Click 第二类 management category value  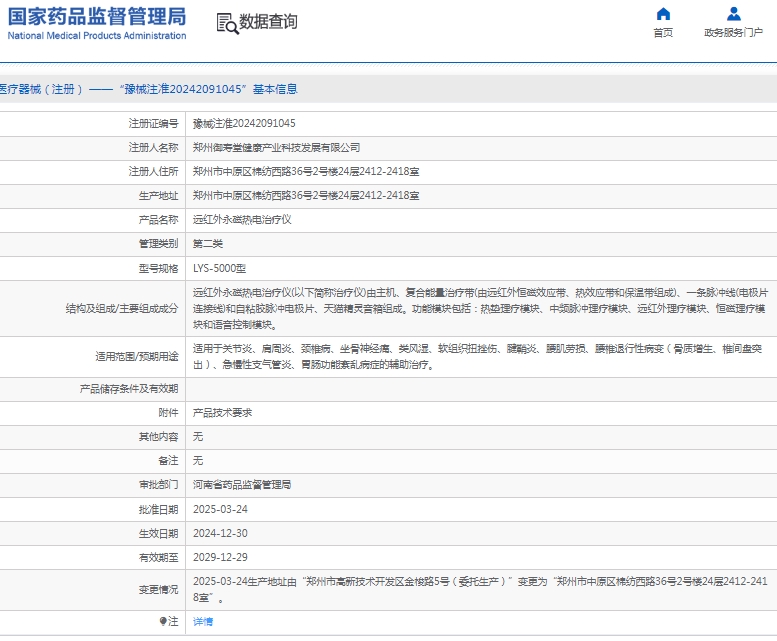pyautogui.click(x=208, y=244)
